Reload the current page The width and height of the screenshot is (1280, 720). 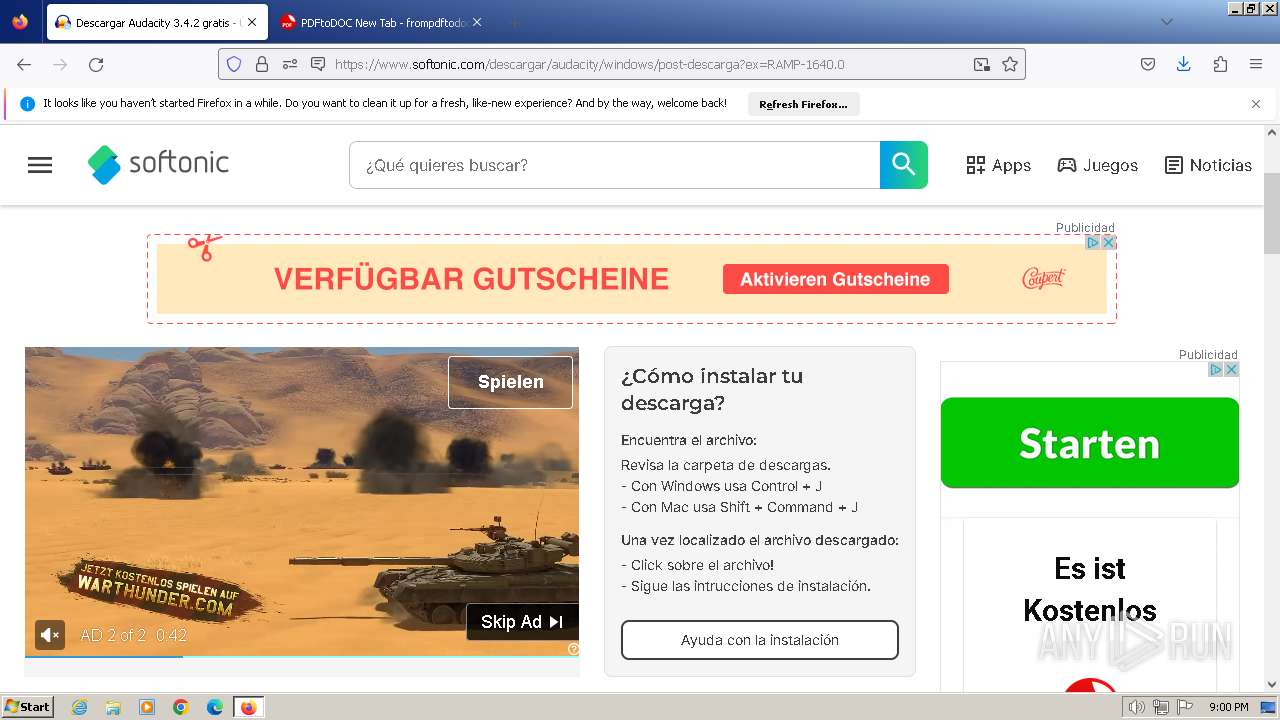(x=96, y=64)
